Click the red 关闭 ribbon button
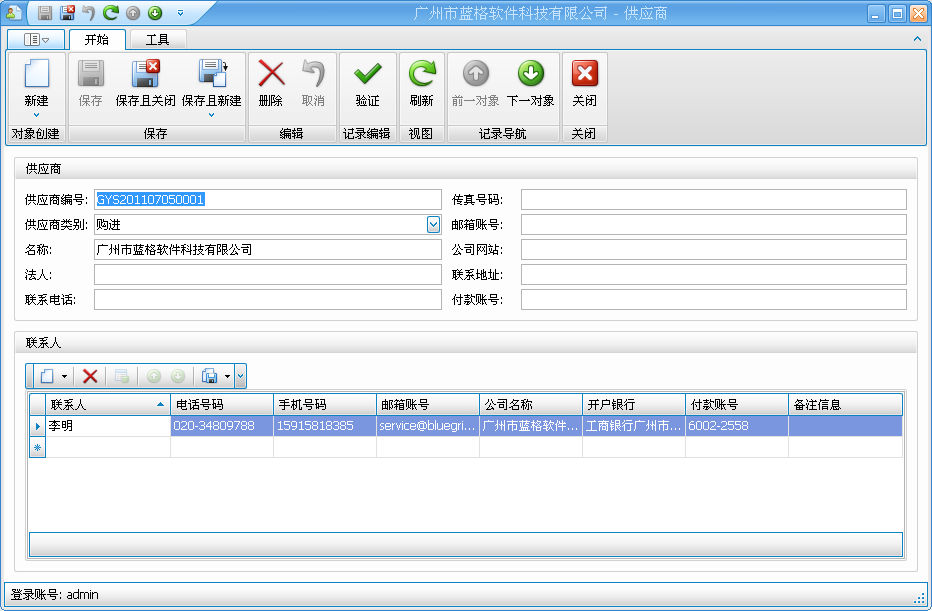The height and width of the screenshot is (611, 932). [584, 83]
